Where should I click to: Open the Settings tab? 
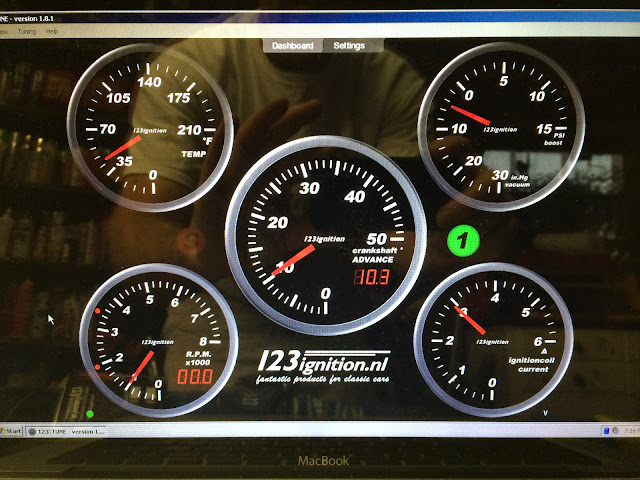349,45
